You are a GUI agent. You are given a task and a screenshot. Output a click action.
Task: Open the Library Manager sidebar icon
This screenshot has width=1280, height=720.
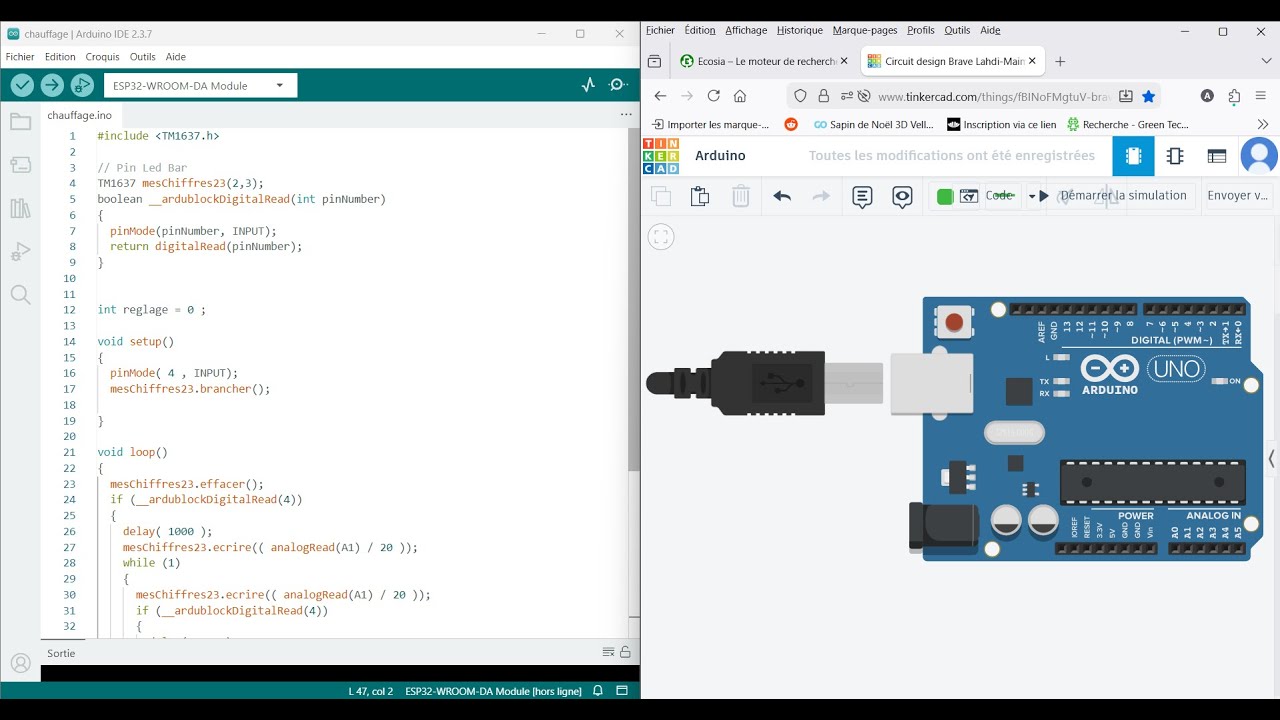tap(20, 208)
